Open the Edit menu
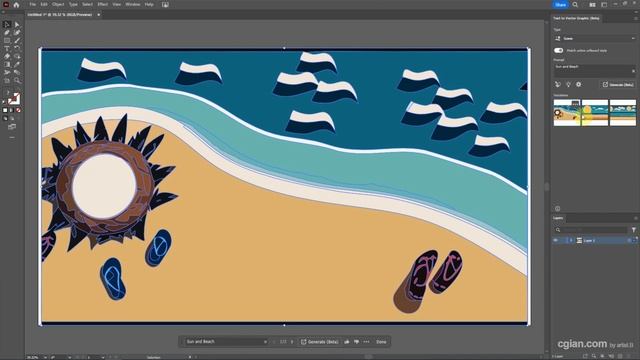The height and width of the screenshot is (360, 640). pos(44,4)
